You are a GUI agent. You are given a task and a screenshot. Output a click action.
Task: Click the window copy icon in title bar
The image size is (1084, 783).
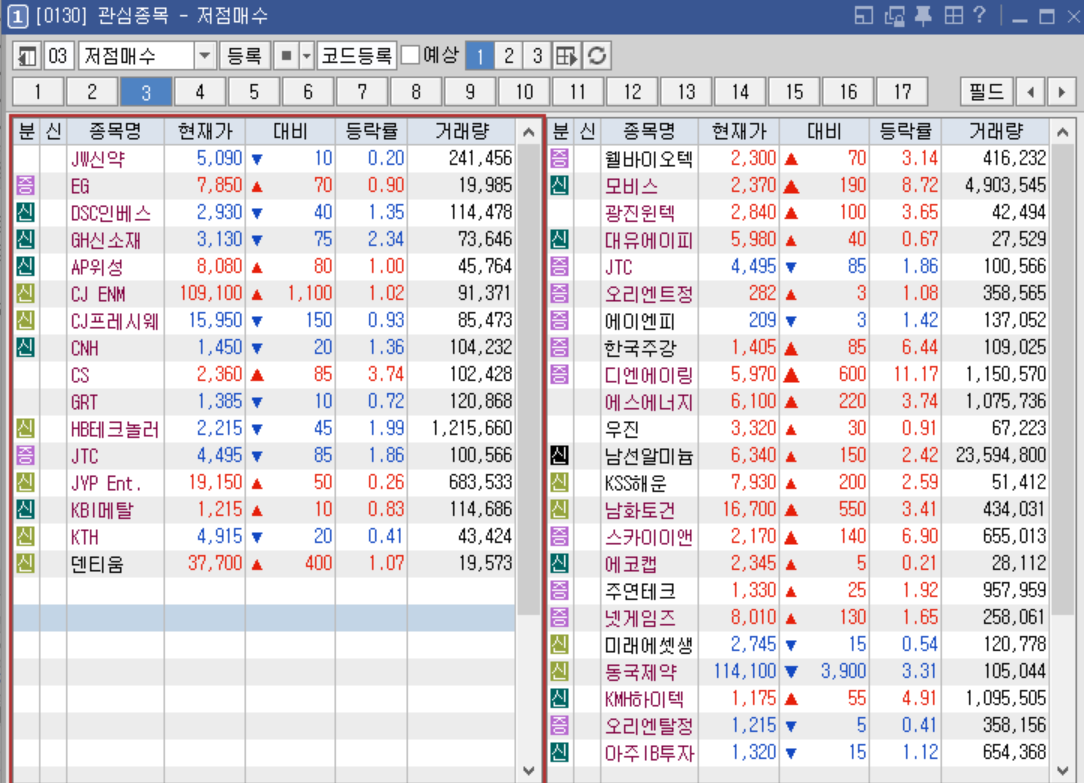(x=894, y=15)
